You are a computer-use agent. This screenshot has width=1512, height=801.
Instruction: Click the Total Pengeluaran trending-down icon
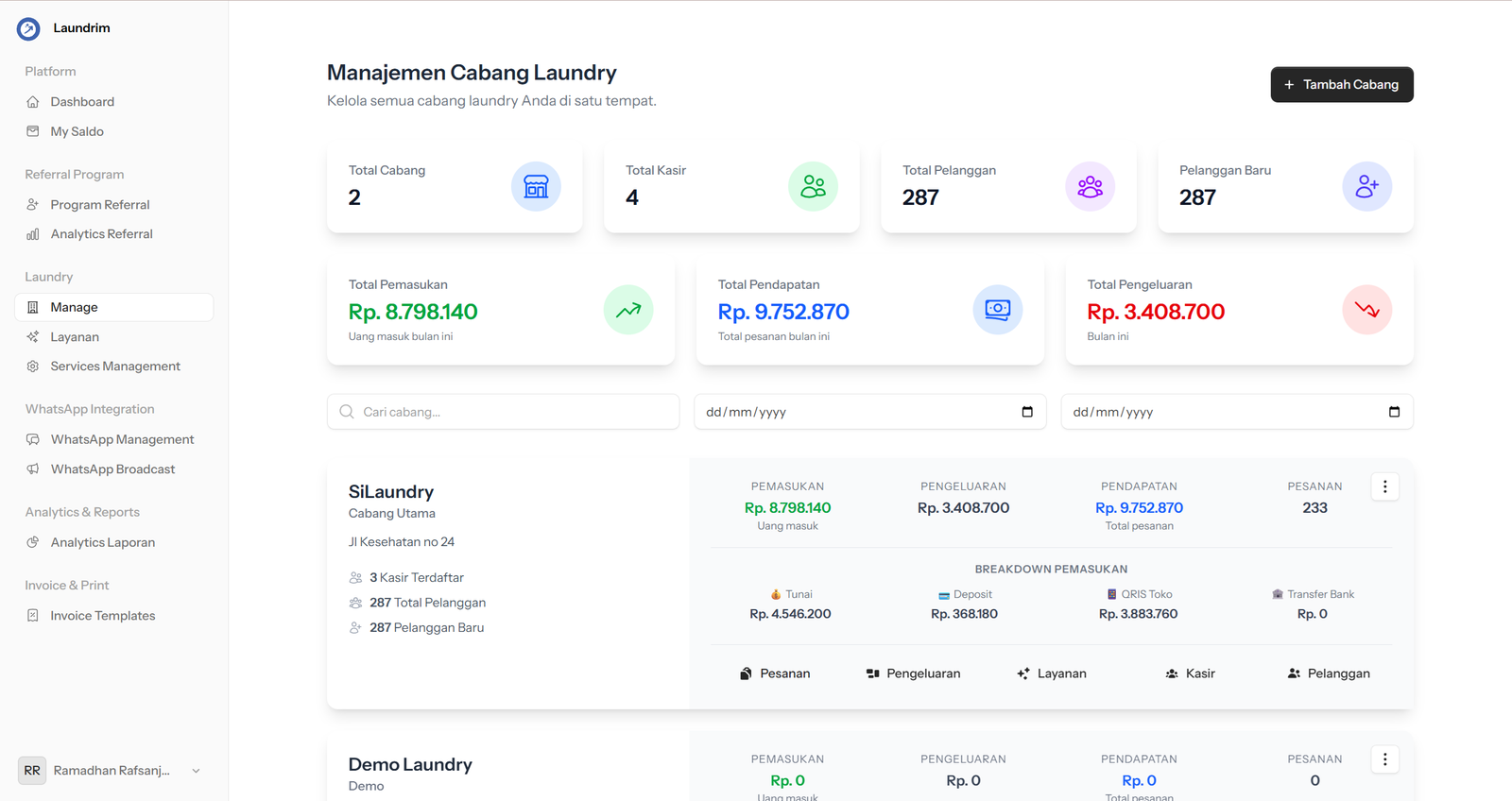[x=1366, y=310]
